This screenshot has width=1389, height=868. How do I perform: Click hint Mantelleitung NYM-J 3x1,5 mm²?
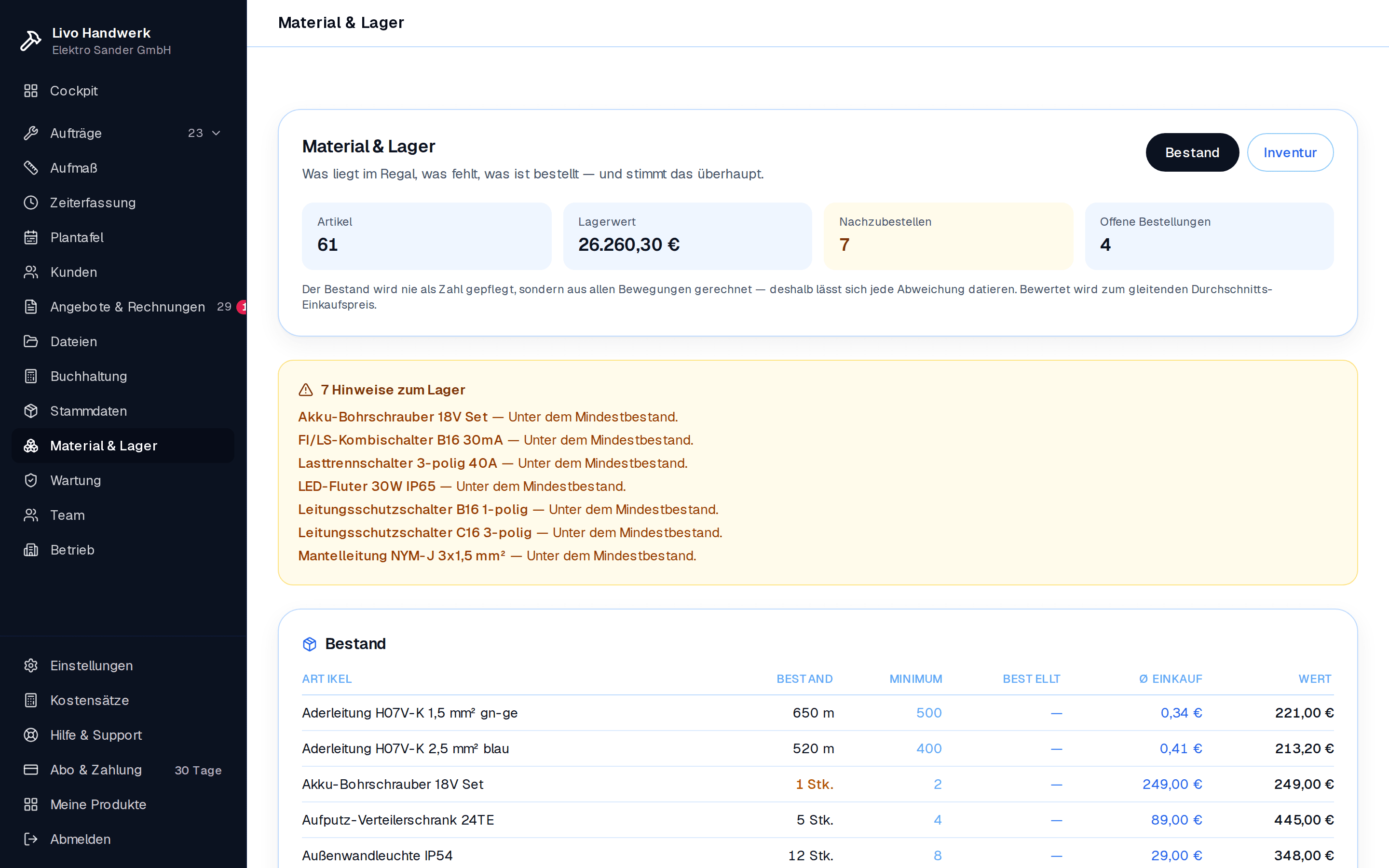(402, 556)
